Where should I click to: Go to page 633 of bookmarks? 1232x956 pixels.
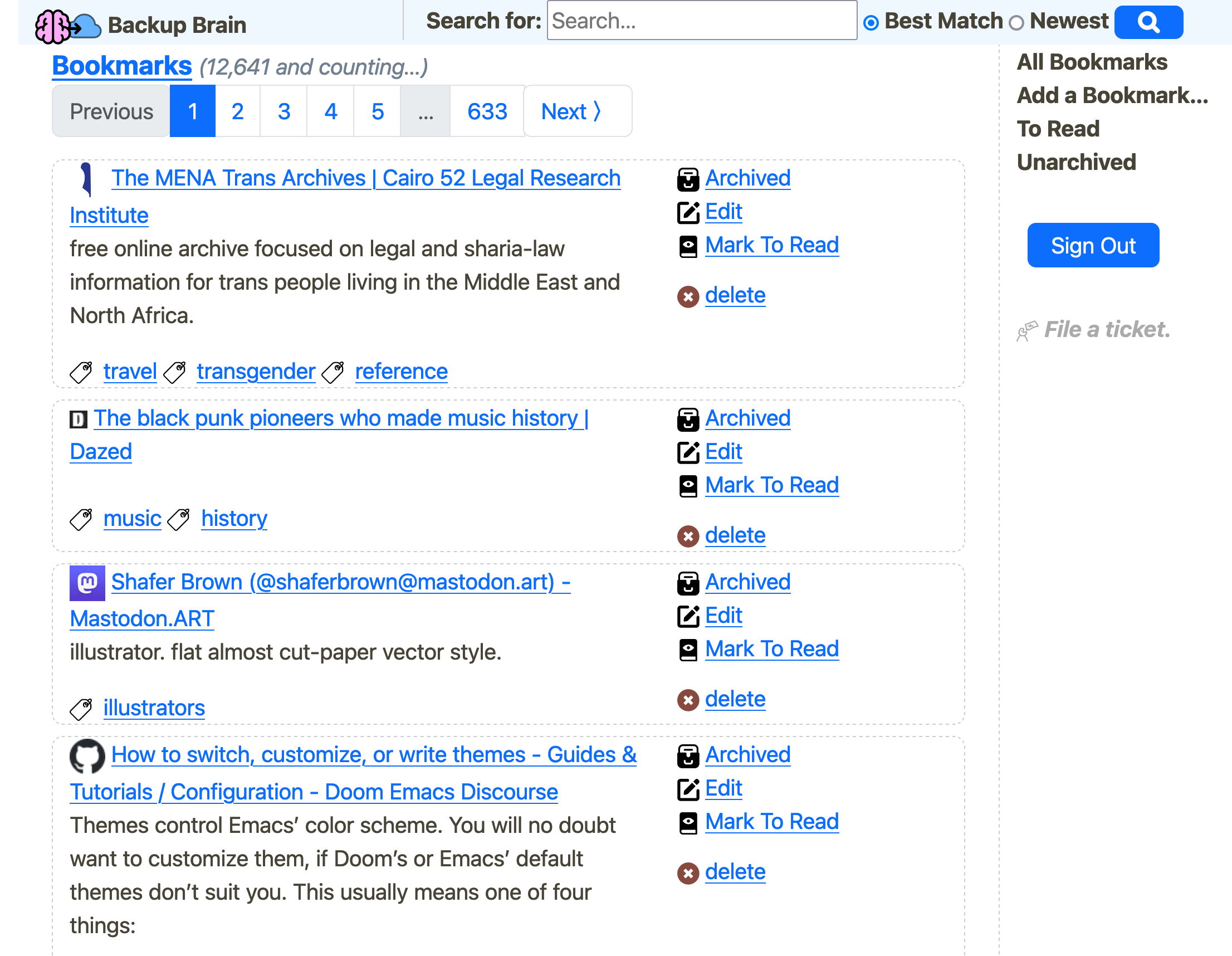pyautogui.click(x=486, y=111)
